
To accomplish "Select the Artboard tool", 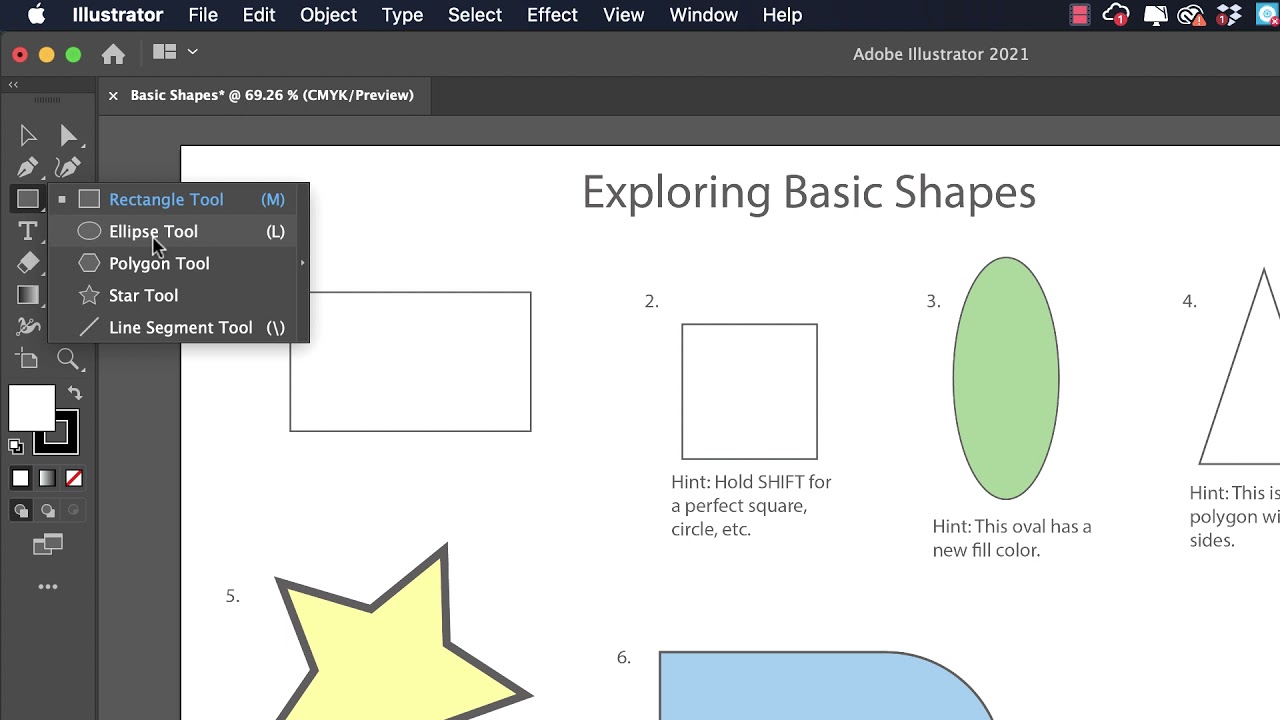I will tap(28, 359).
